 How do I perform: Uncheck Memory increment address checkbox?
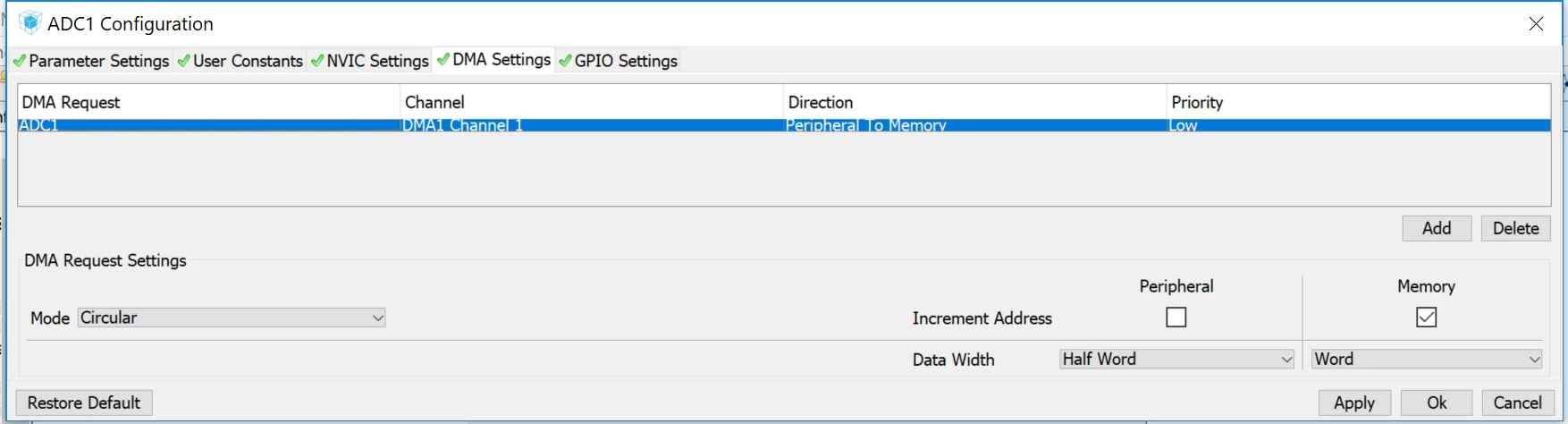click(x=1427, y=318)
